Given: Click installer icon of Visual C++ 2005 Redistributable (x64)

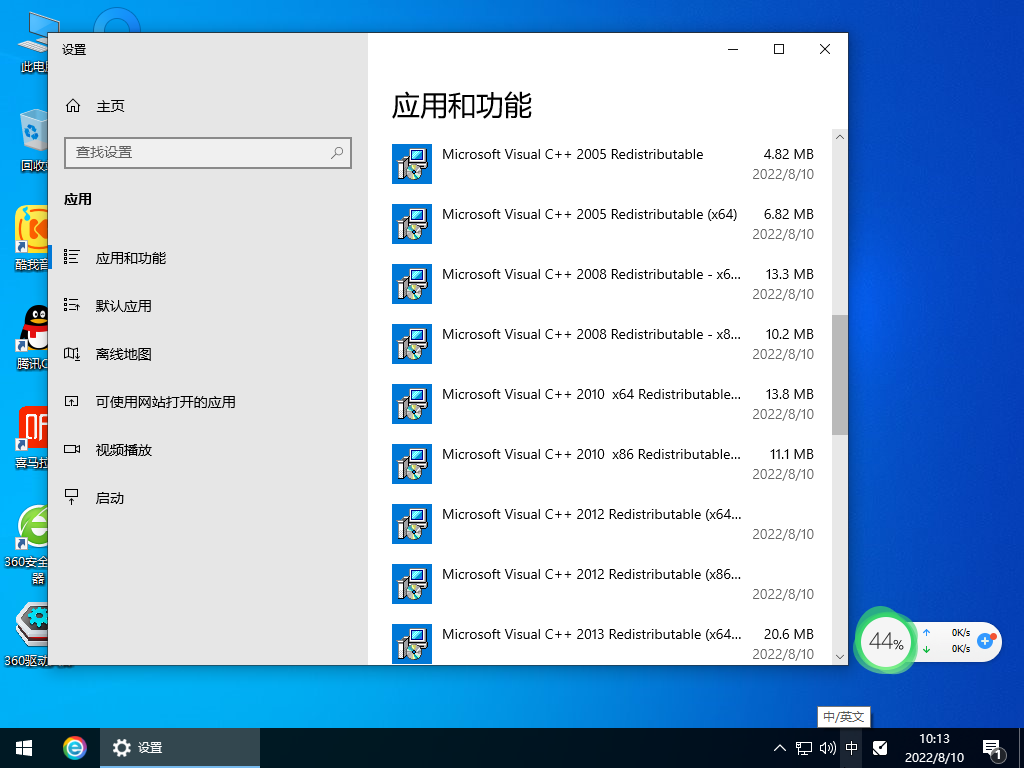Looking at the screenshot, I should [x=412, y=224].
